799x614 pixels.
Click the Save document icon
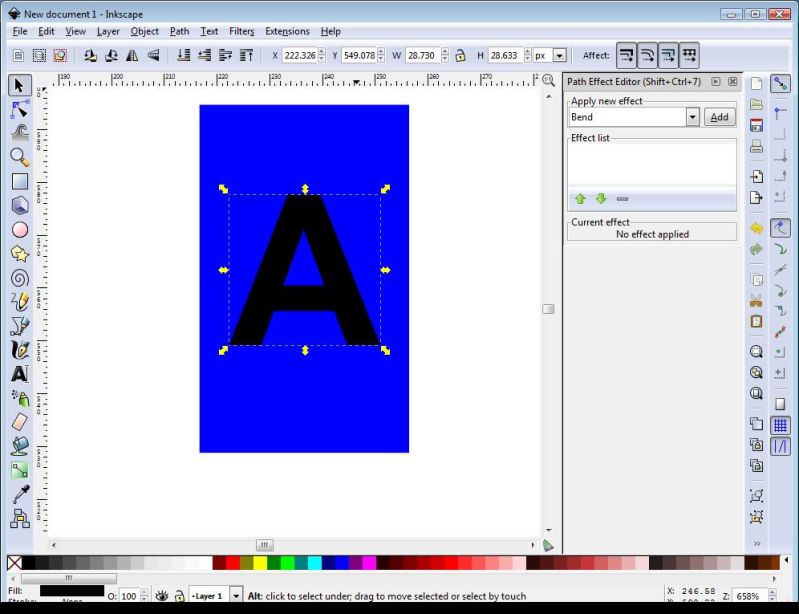click(757, 125)
